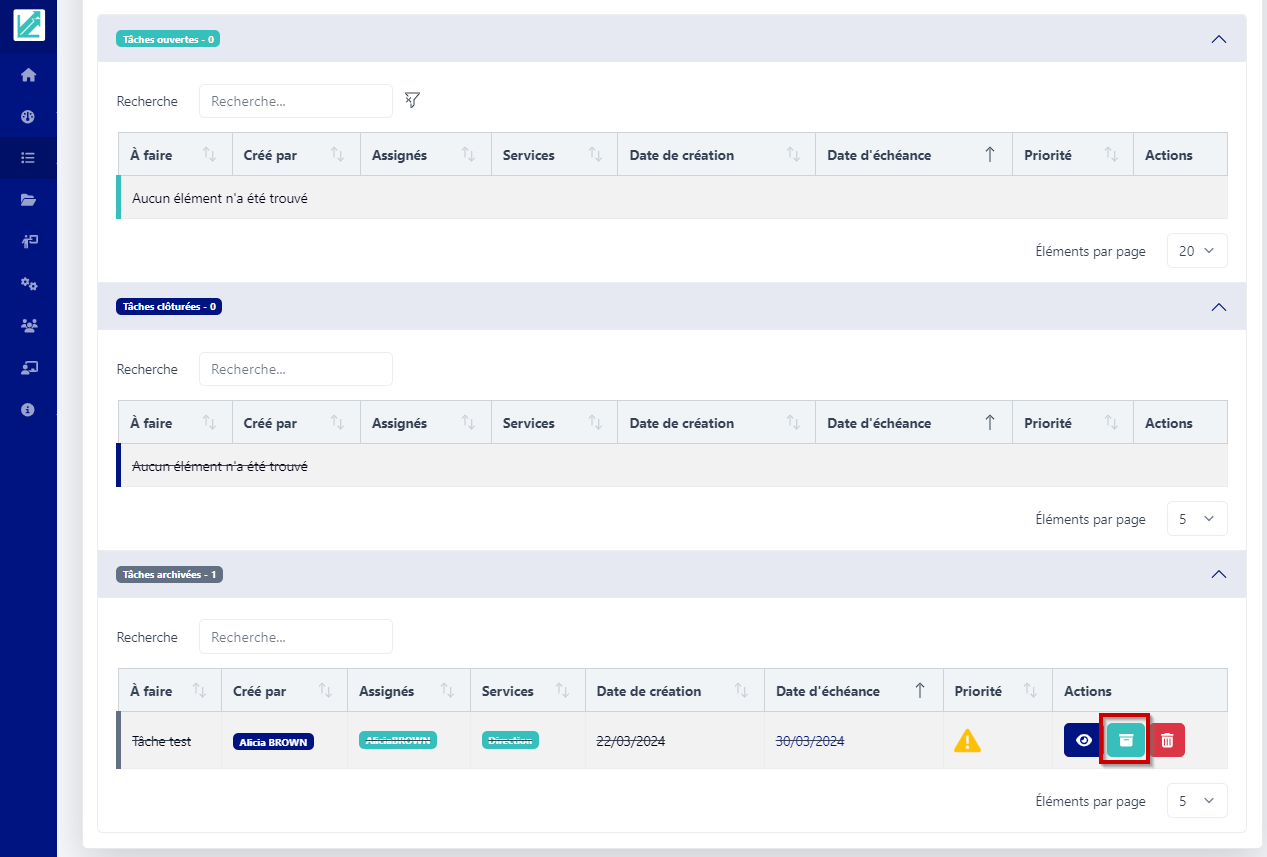The image size is (1267, 857).
Task: Open items per page dropdown showing 20
Action: (1196, 251)
